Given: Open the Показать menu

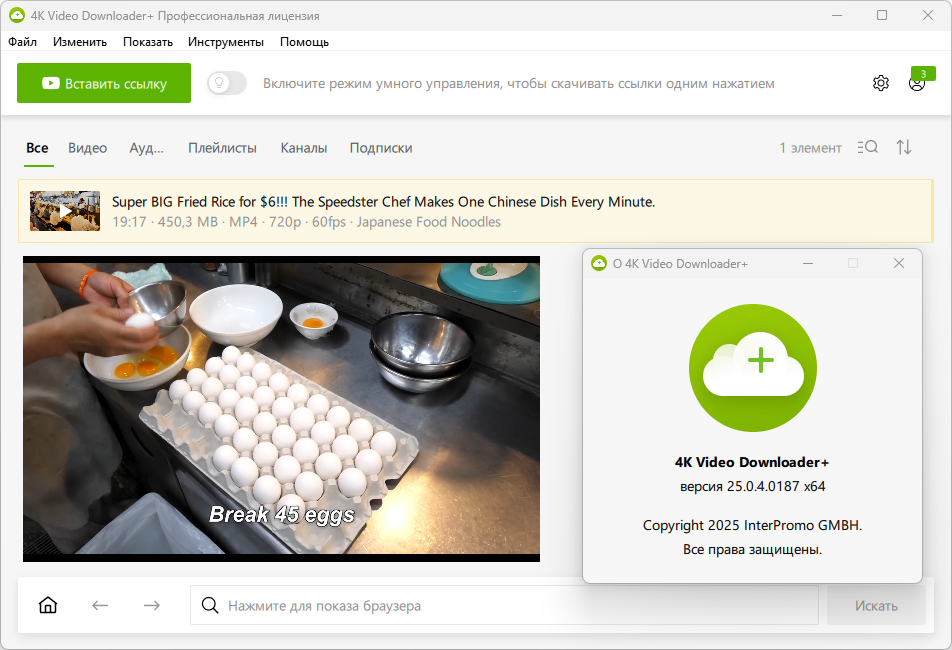Looking at the screenshot, I should [x=148, y=42].
